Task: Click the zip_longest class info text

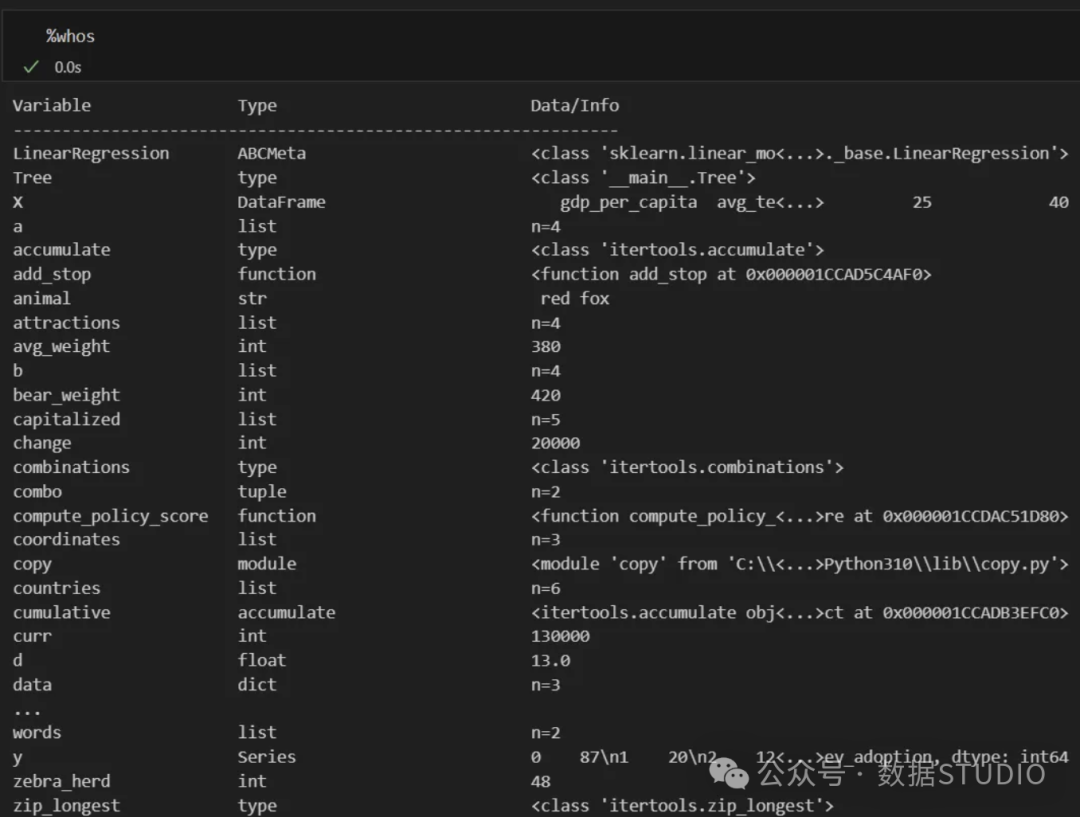Action: (x=682, y=805)
